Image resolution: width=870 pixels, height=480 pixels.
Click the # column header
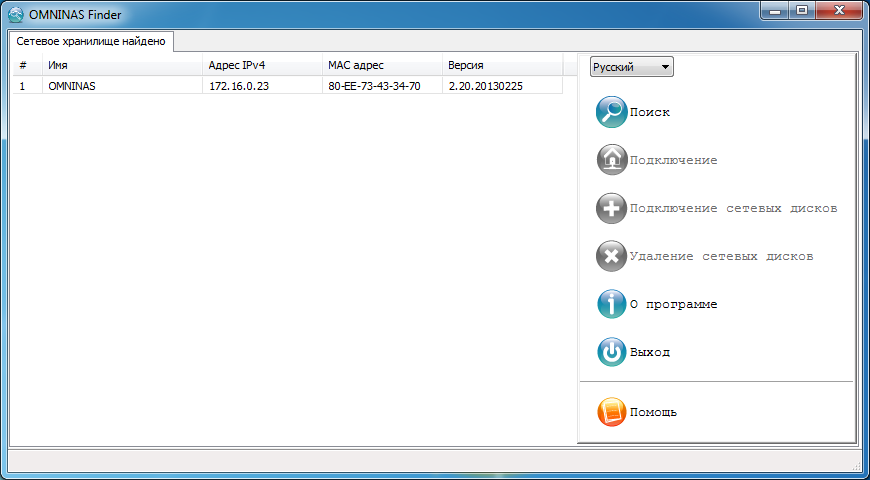pyautogui.click(x=28, y=65)
